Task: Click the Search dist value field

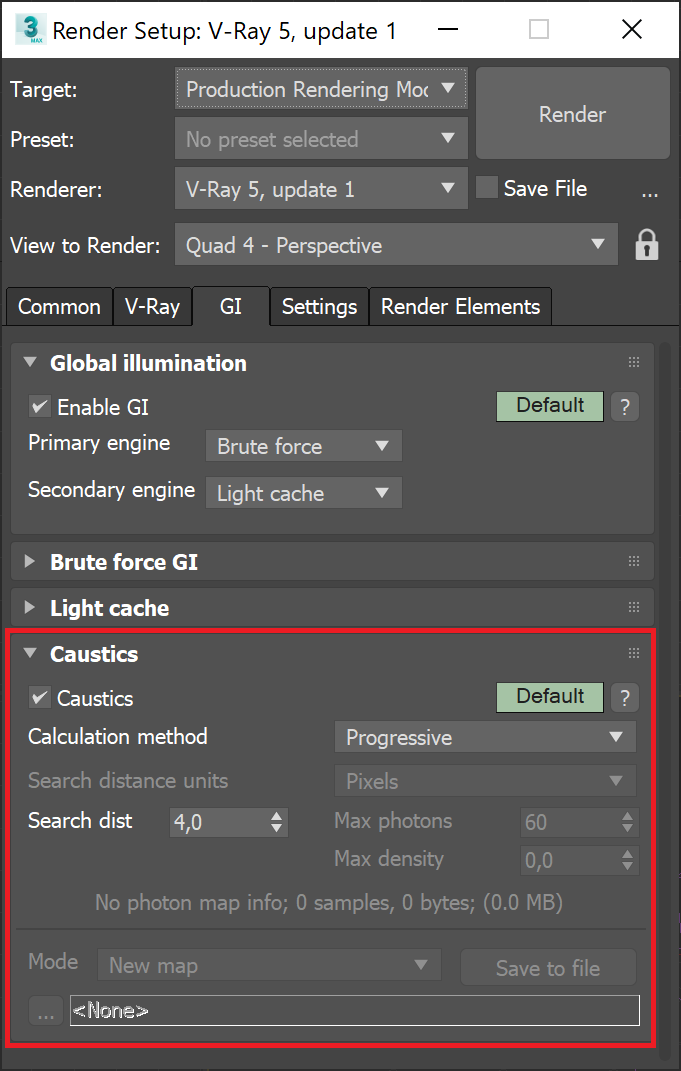Action: (215, 822)
